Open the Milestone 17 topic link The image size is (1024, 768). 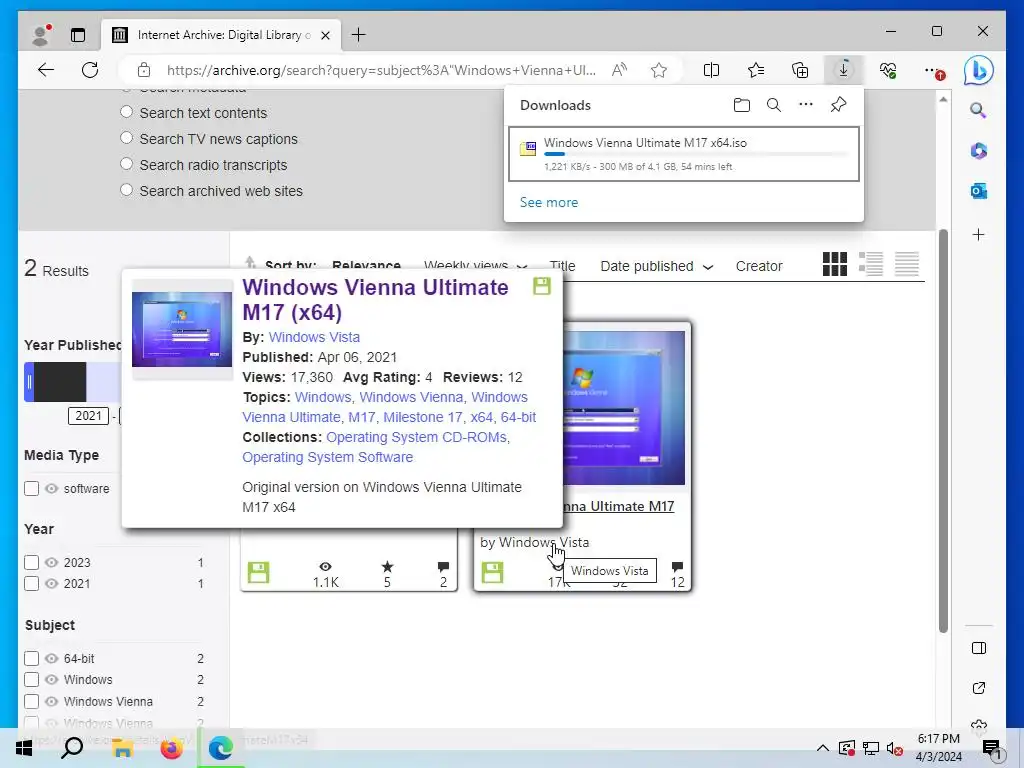423,417
